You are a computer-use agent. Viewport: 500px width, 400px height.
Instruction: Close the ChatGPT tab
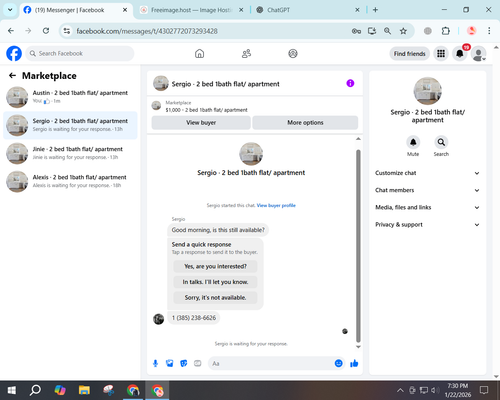click(357, 10)
